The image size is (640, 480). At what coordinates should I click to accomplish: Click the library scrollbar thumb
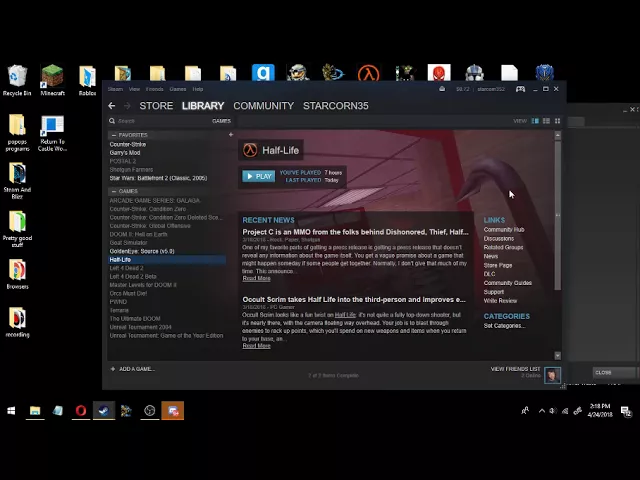point(558,215)
